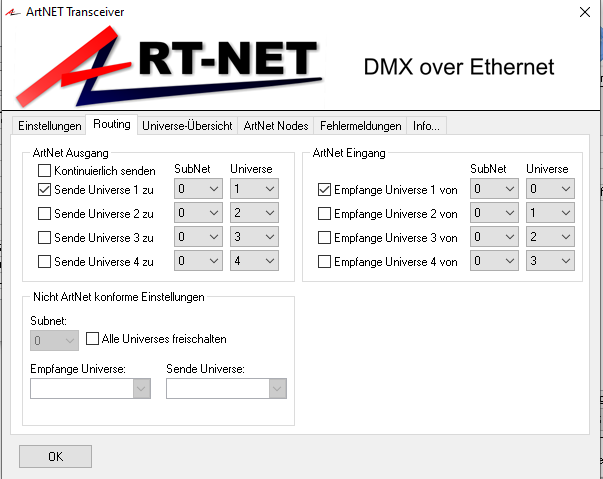
Task: Click 'Nicht ArtNet konforme Einstellungen' label
Action: 118,297
